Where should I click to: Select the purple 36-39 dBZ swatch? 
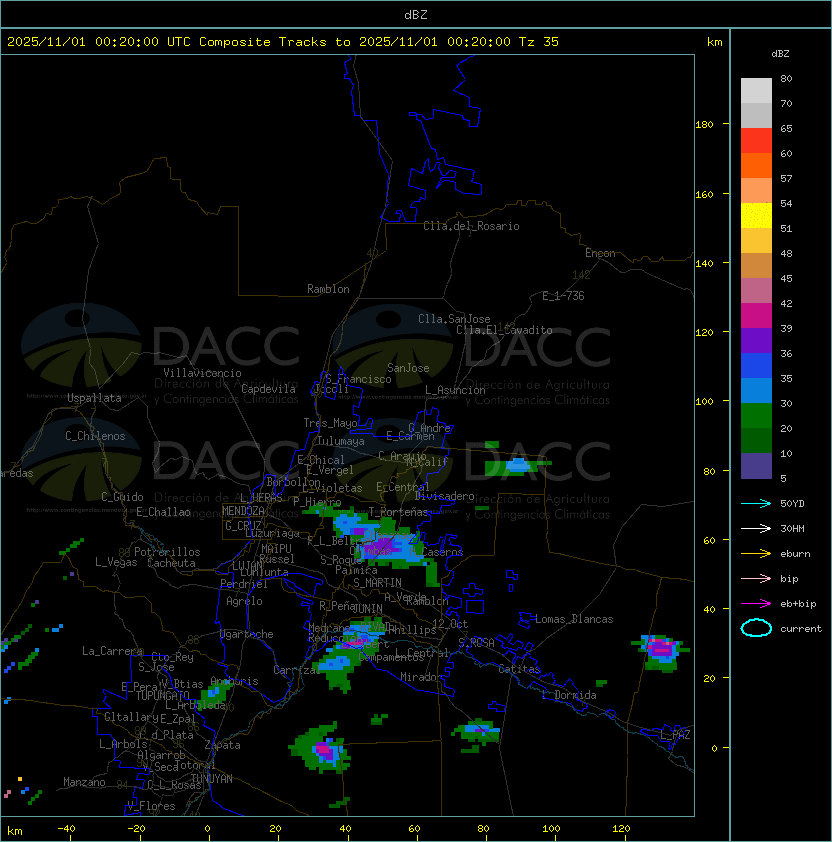coord(756,340)
